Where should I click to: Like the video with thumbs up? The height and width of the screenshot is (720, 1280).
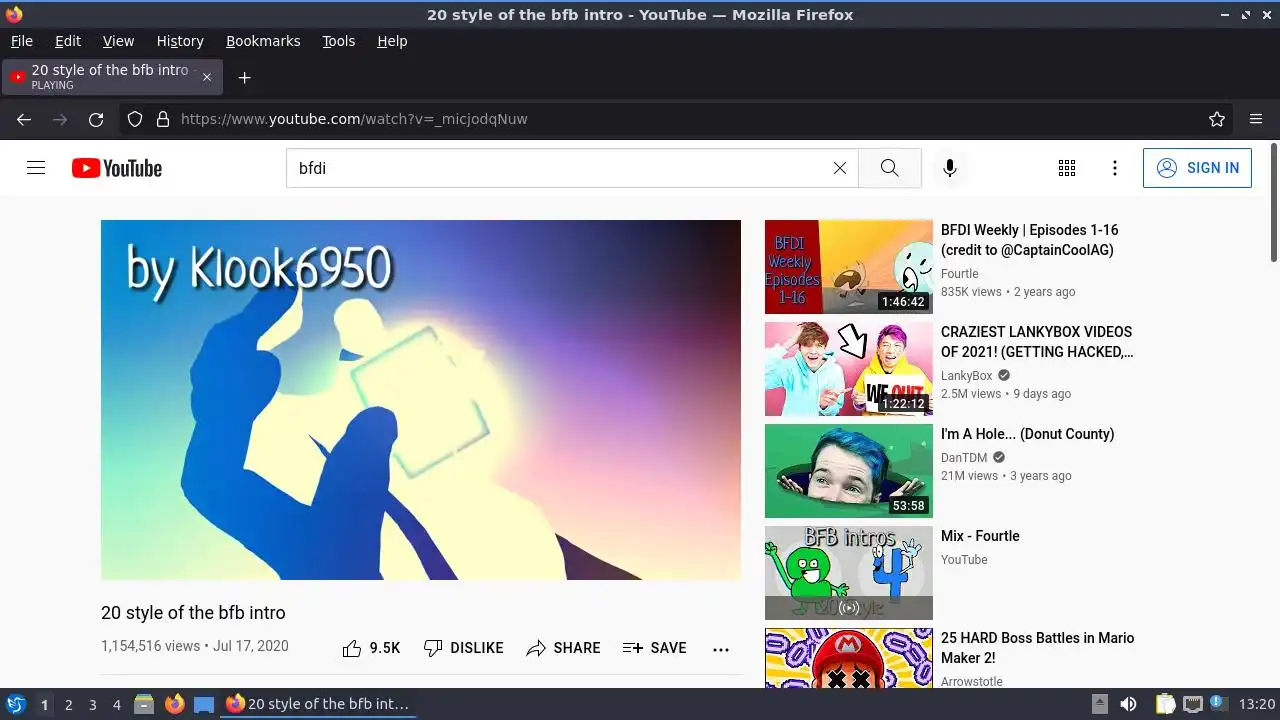click(371, 648)
